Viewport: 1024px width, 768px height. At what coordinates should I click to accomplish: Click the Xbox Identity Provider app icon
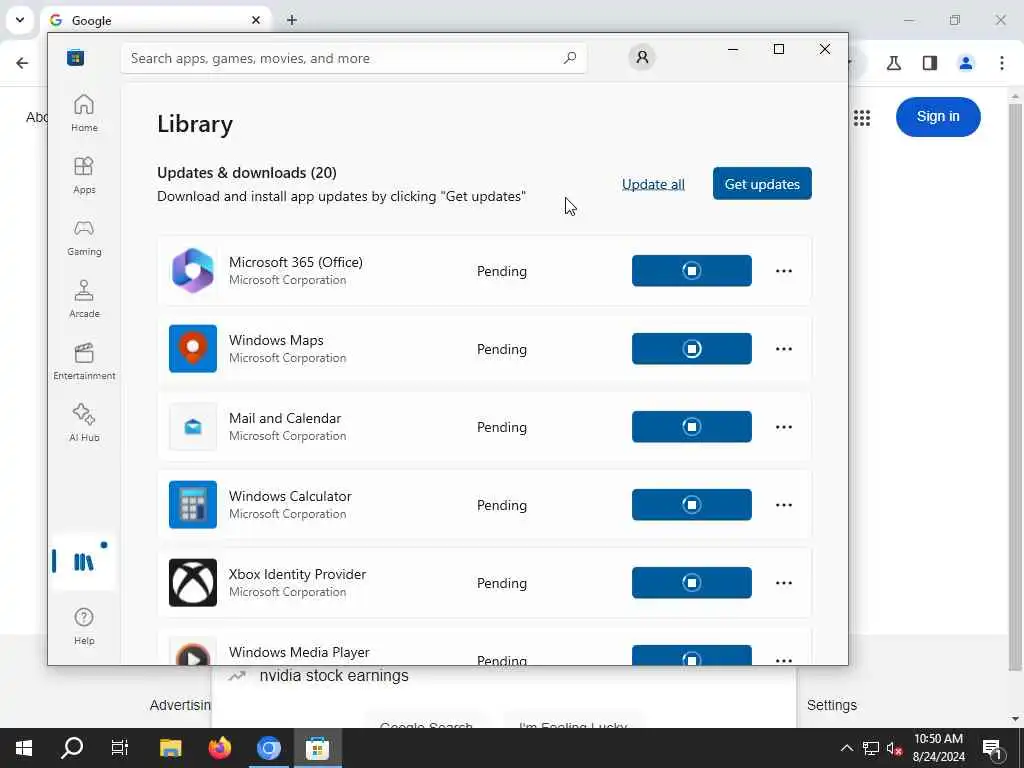coord(193,583)
